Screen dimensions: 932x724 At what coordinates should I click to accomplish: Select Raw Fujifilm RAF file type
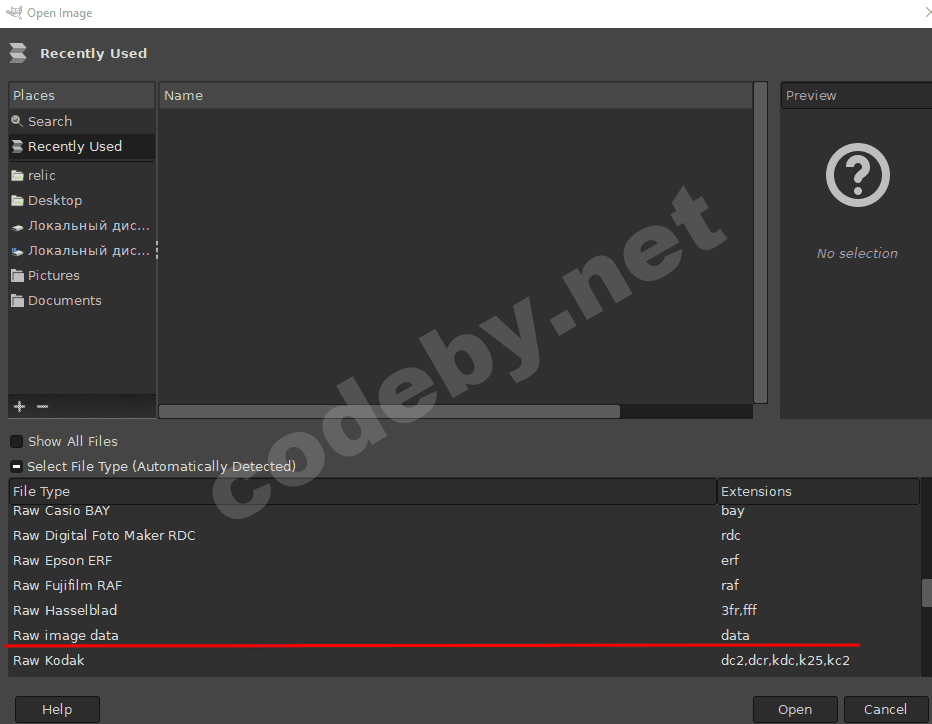point(464,586)
